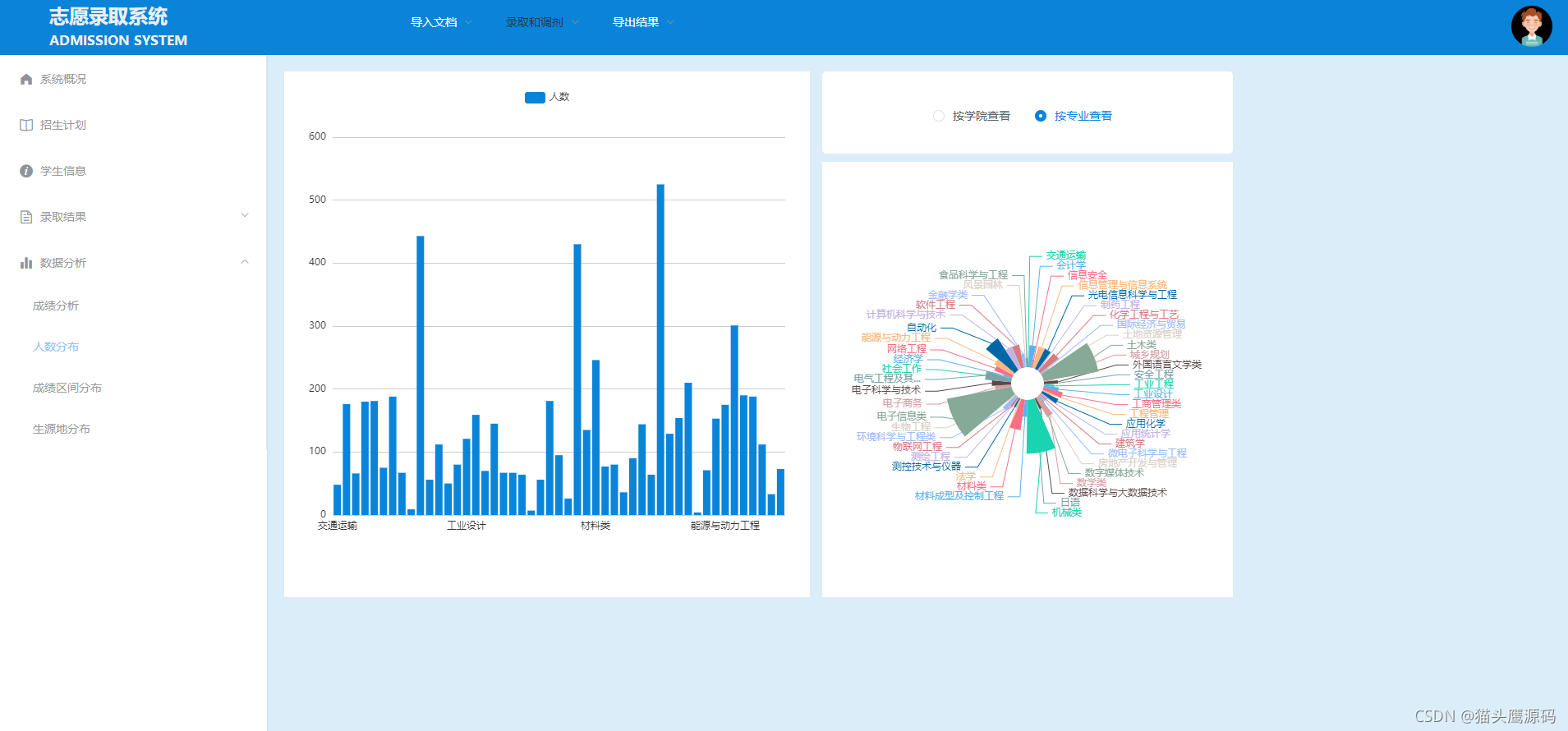Screen dimensions: 1568x731
Task: Click the 测控技术与仪器 rose chart label
Action: (927, 467)
